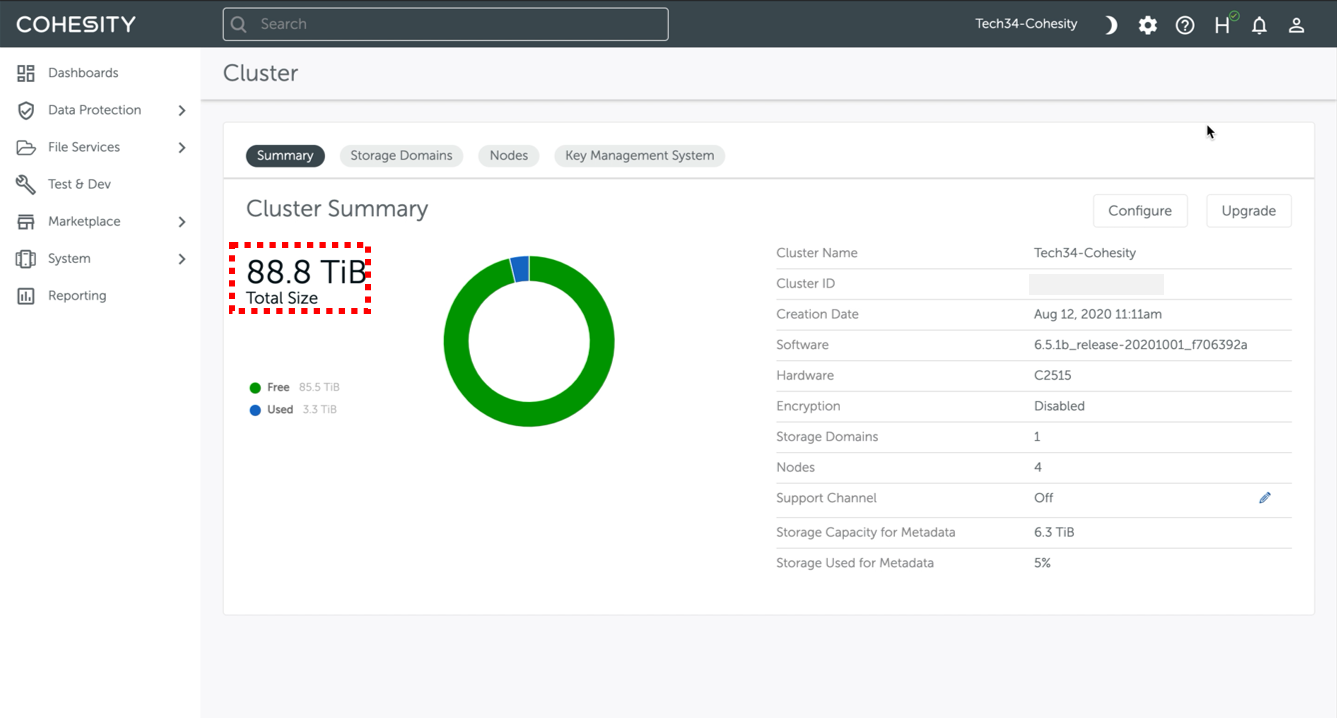Click the 85.5 TiB free value
Image resolution: width=1337 pixels, height=718 pixels.
point(319,388)
